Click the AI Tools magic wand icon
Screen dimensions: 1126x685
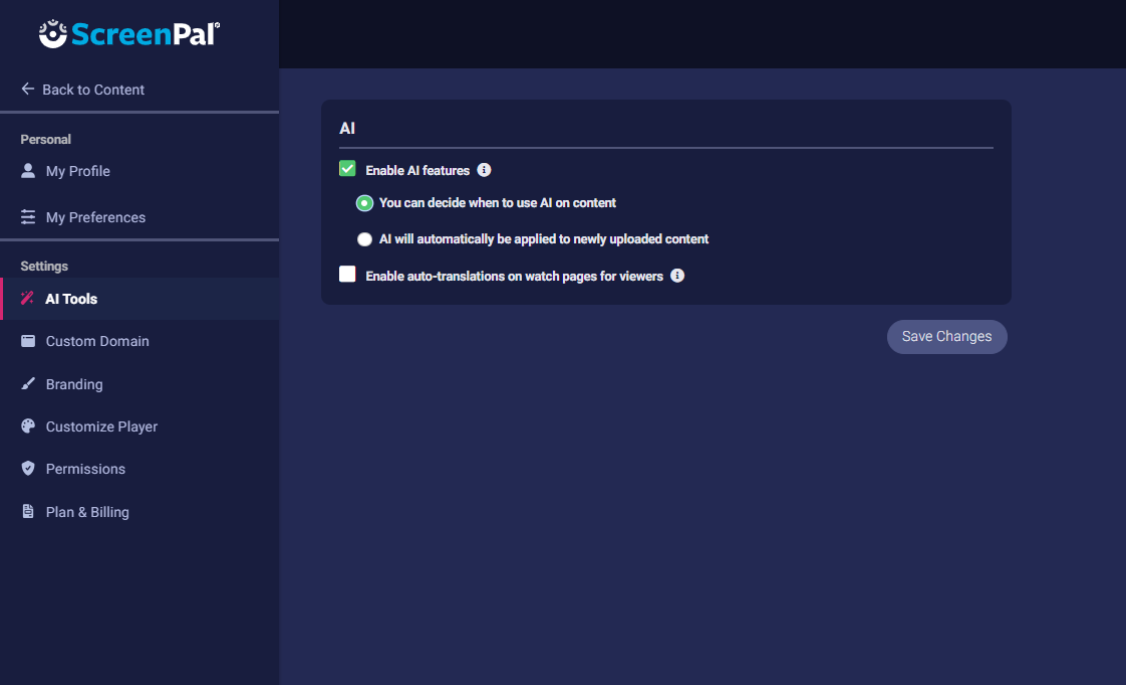click(28, 299)
